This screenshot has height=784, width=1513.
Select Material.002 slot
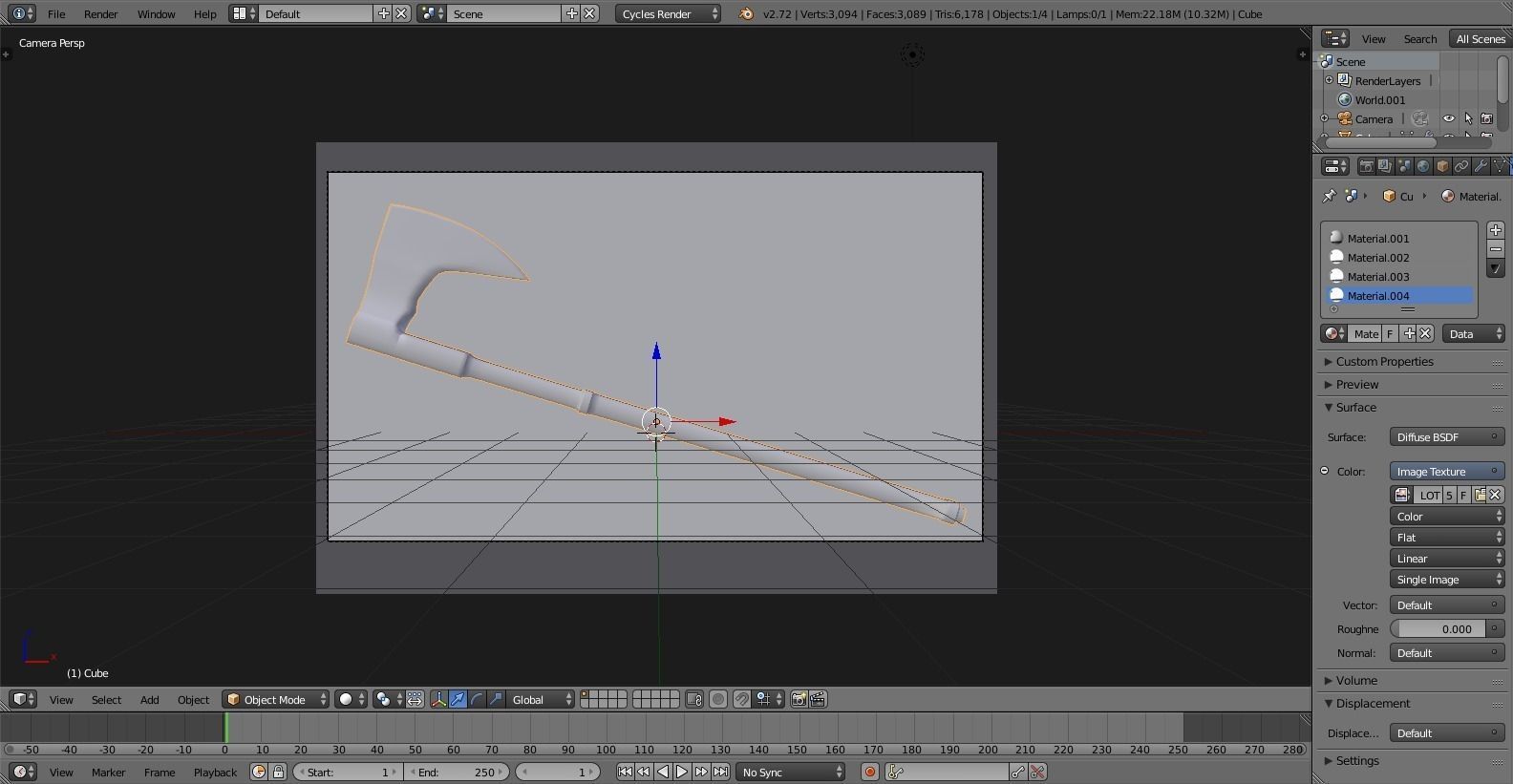1399,258
